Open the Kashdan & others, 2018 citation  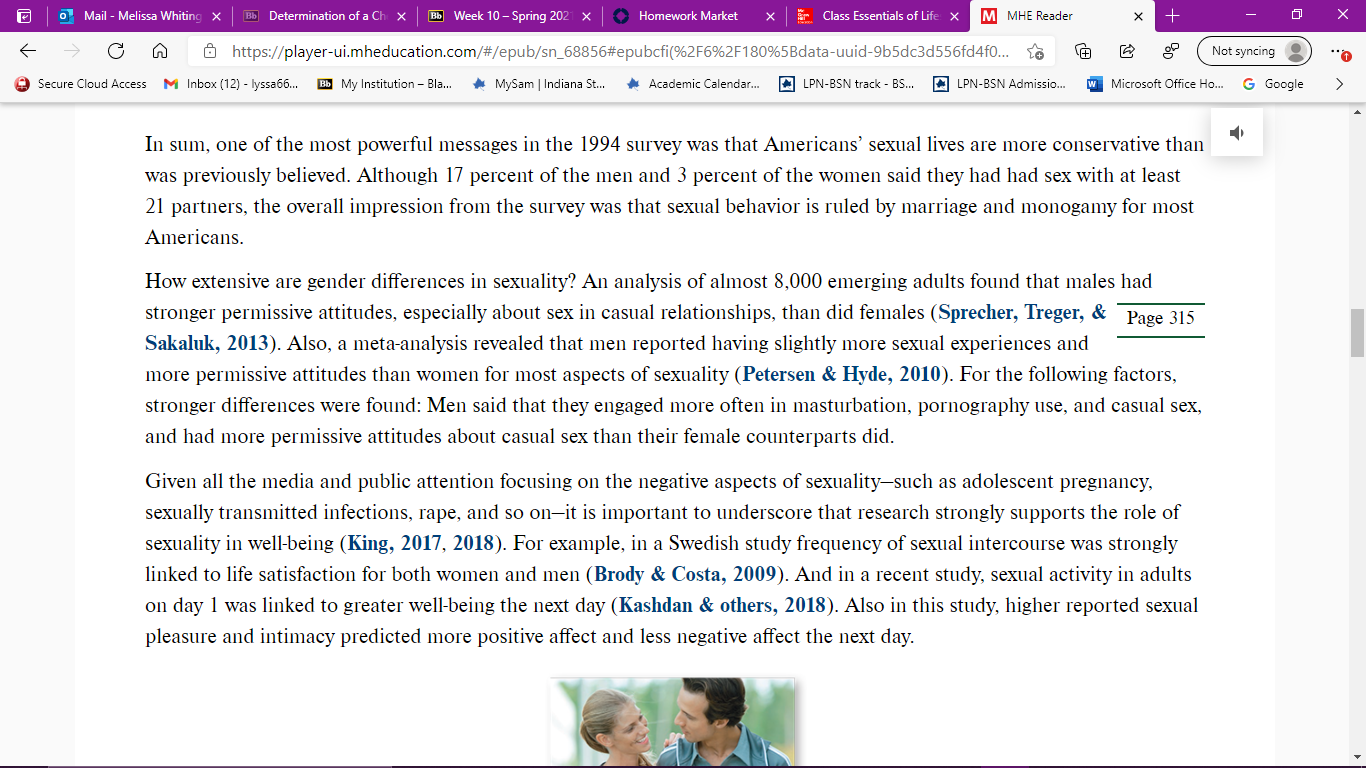pyautogui.click(x=723, y=605)
